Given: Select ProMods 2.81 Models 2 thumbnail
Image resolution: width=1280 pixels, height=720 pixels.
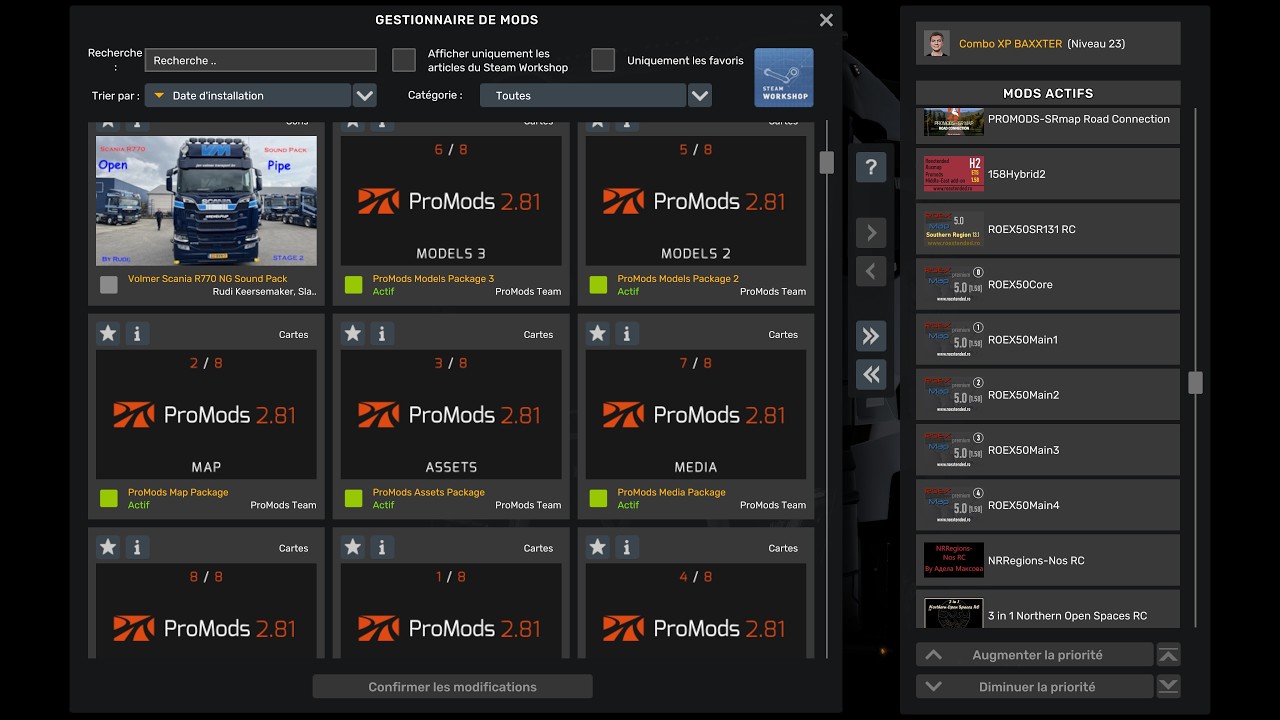Looking at the screenshot, I should point(696,201).
